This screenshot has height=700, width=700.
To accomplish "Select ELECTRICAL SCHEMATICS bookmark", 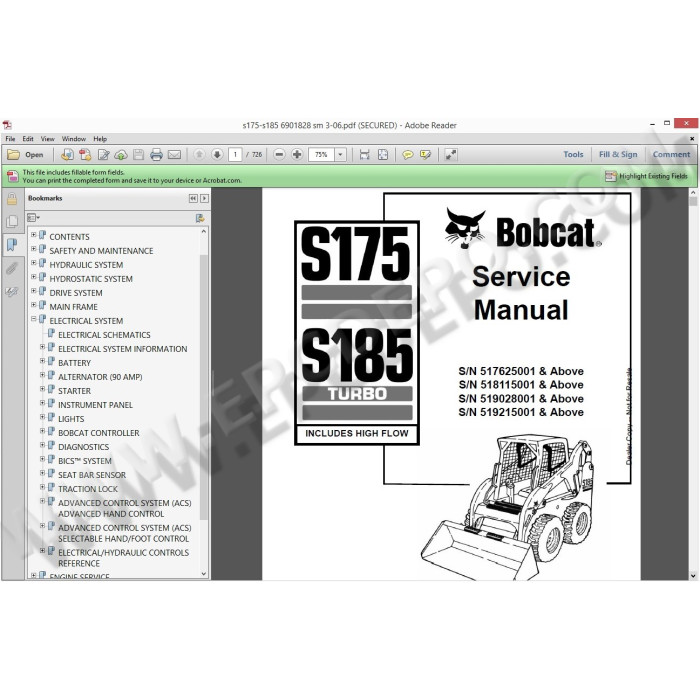I will [104, 335].
